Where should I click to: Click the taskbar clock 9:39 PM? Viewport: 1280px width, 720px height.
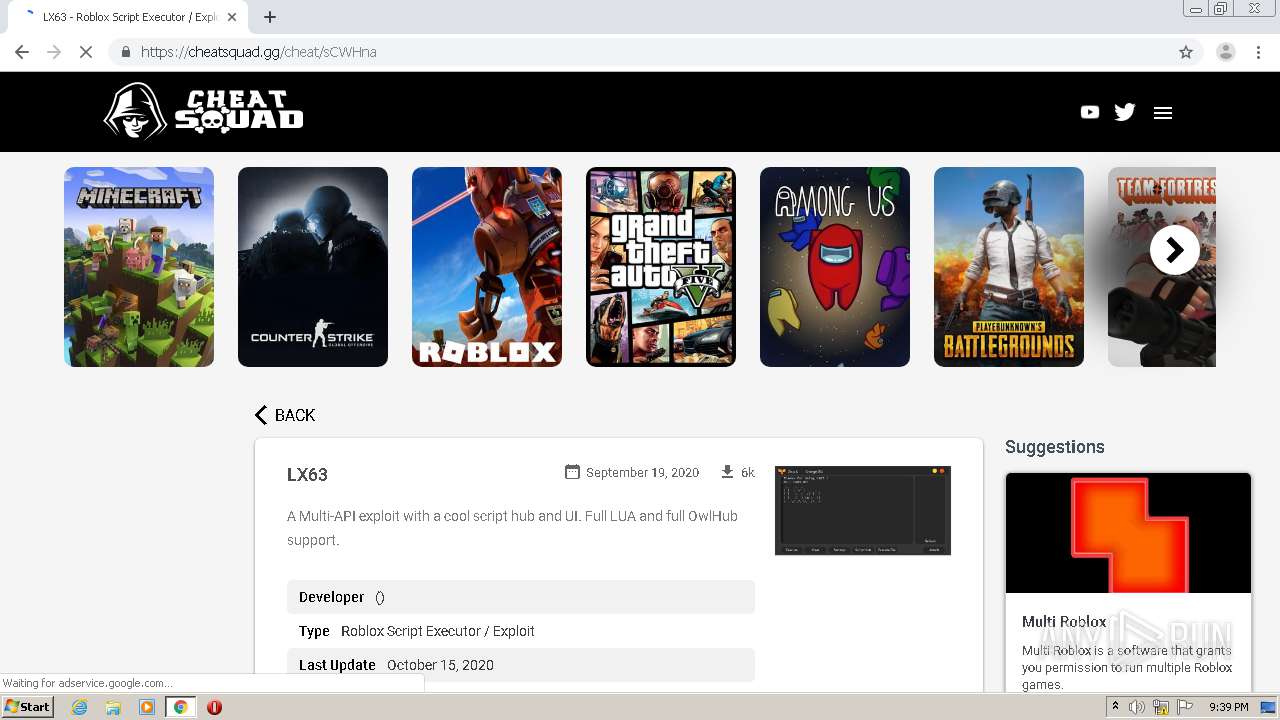pos(1229,707)
